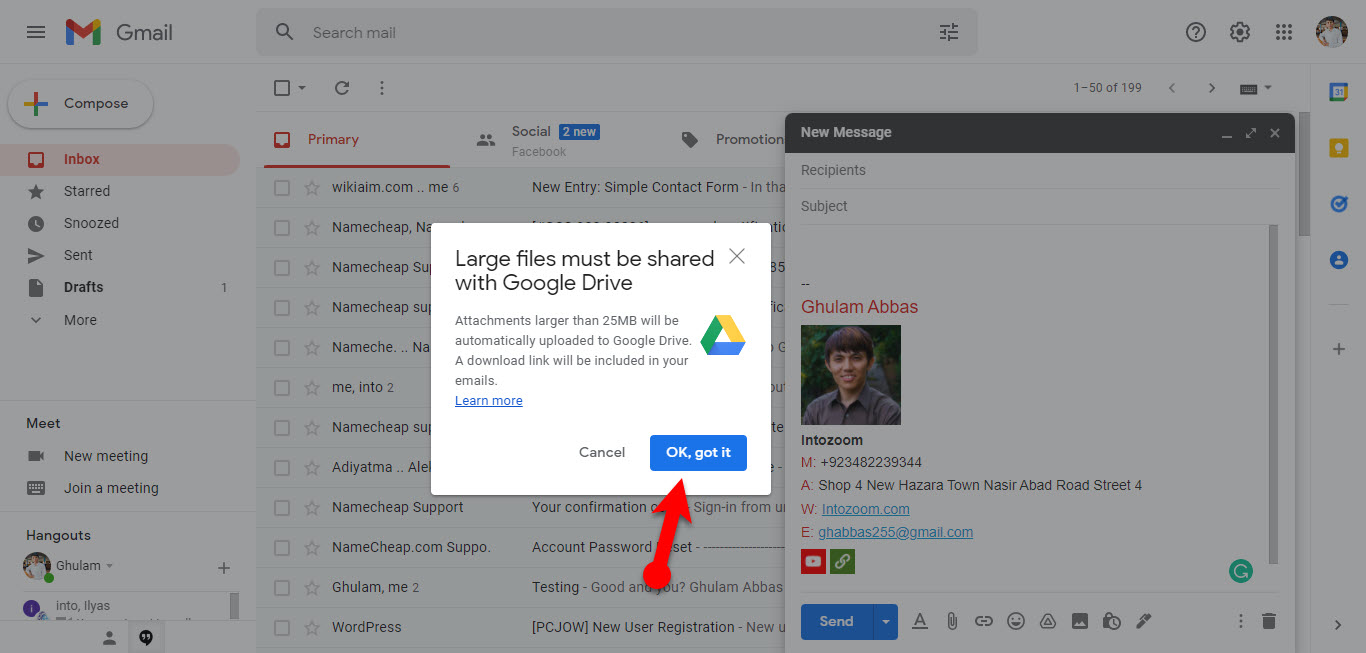Viewport: 1366px width, 653px height.
Task: Click the OK, got it button
Action: pyautogui.click(x=698, y=452)
